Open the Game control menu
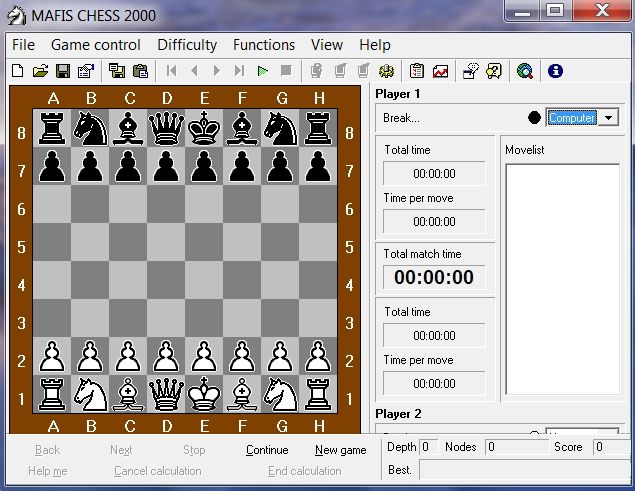 click(x=96, y=45)
